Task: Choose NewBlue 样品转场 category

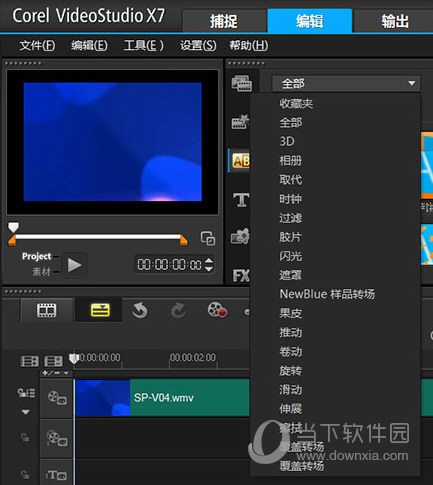Action: pyautogui.click(x=327, y=294)
